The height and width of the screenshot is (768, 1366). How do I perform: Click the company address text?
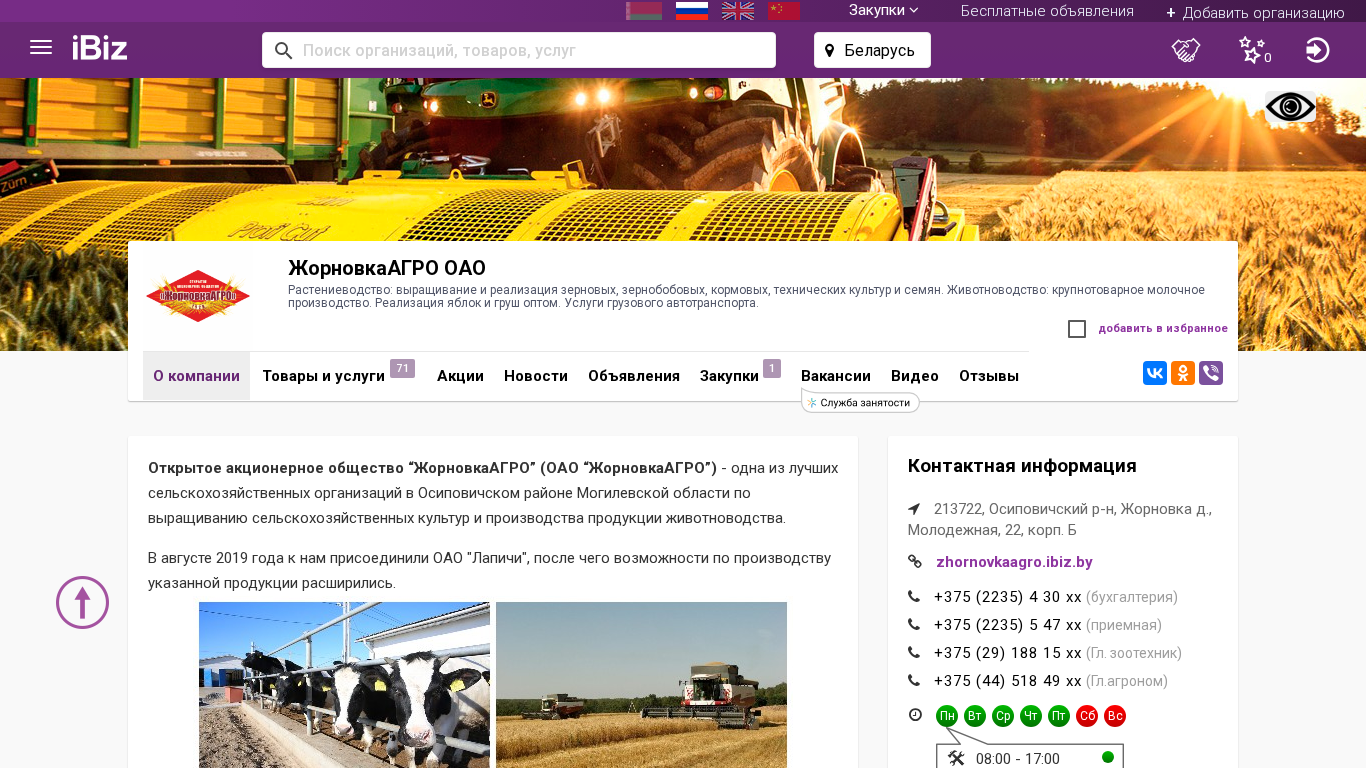tap(1060, 519)
